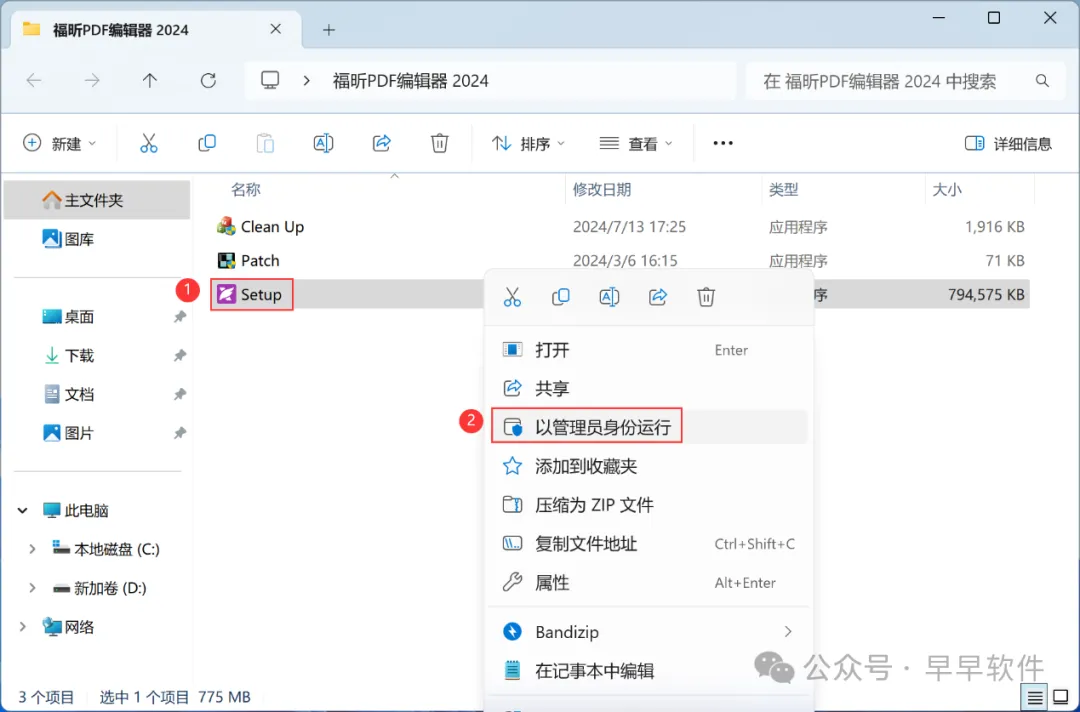Unpin 下载 via its pin icon
The width and height of the screenshot is (1080, 712).
tap(180, 355)
